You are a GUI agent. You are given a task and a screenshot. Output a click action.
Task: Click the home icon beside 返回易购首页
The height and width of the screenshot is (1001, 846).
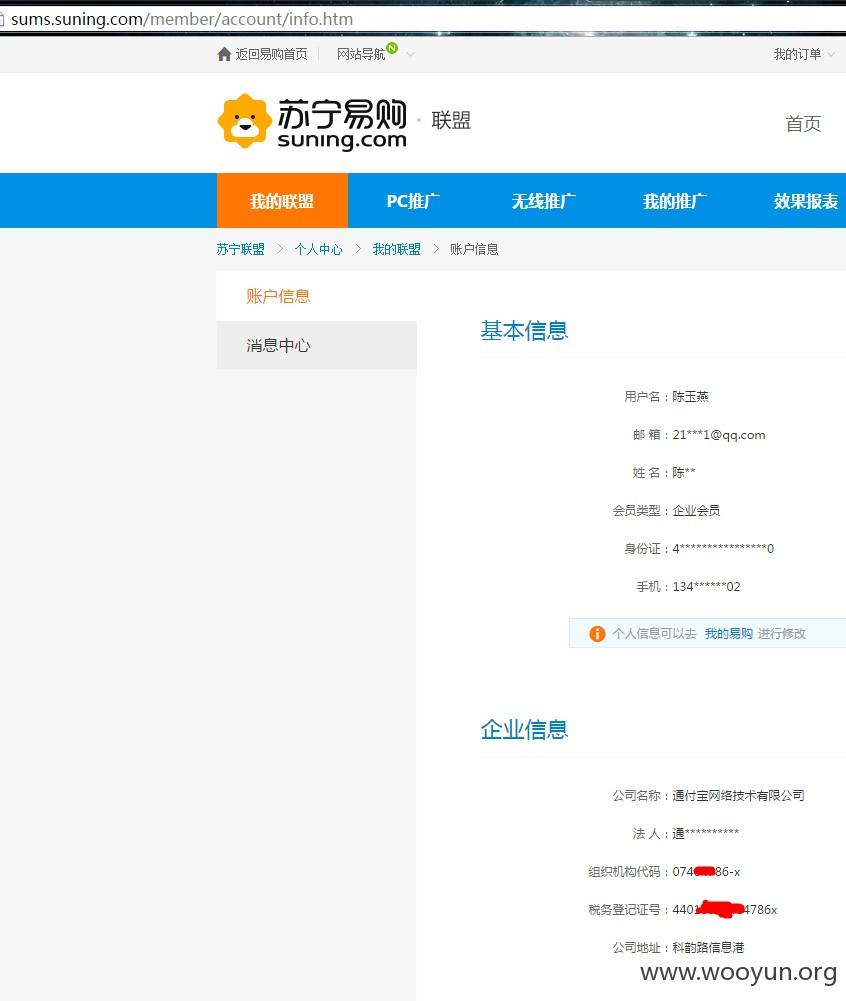click(224, 54)
